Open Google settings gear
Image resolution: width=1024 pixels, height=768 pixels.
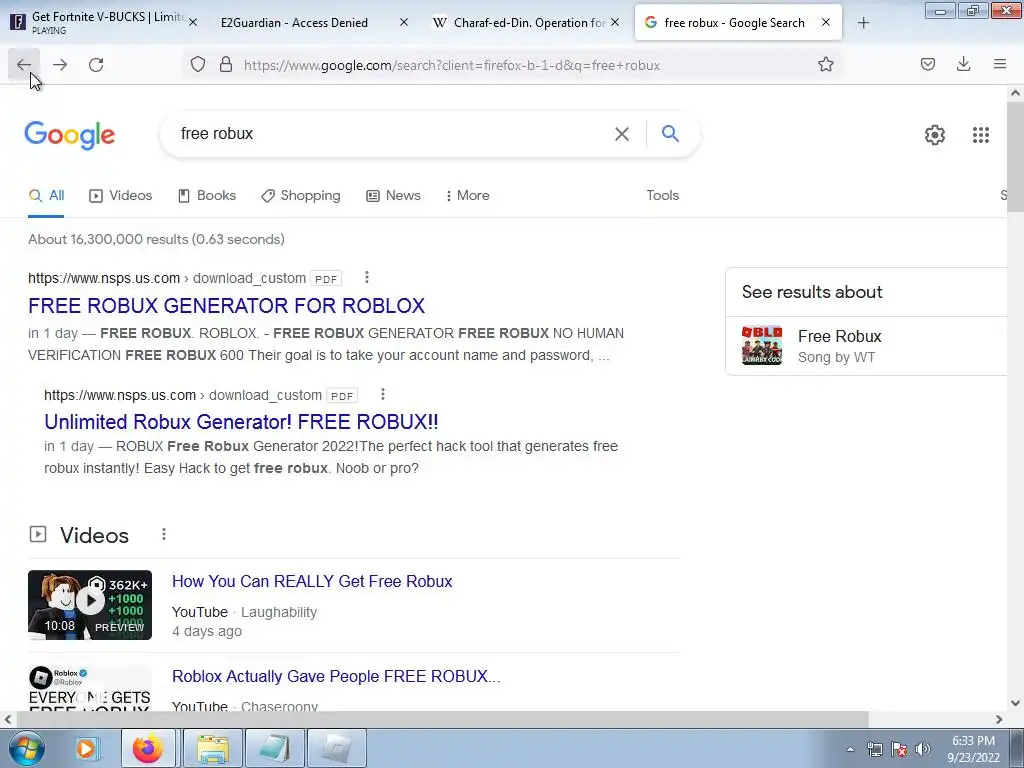(x=935, y=135)
